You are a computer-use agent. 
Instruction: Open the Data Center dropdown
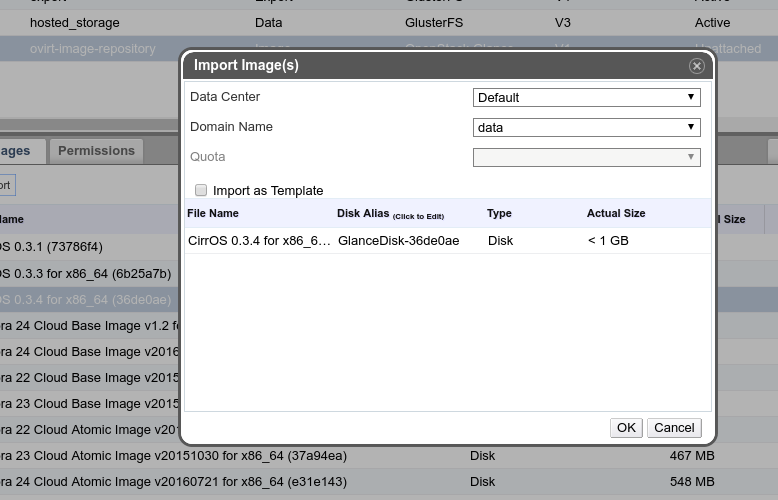(x=586, y=97)
